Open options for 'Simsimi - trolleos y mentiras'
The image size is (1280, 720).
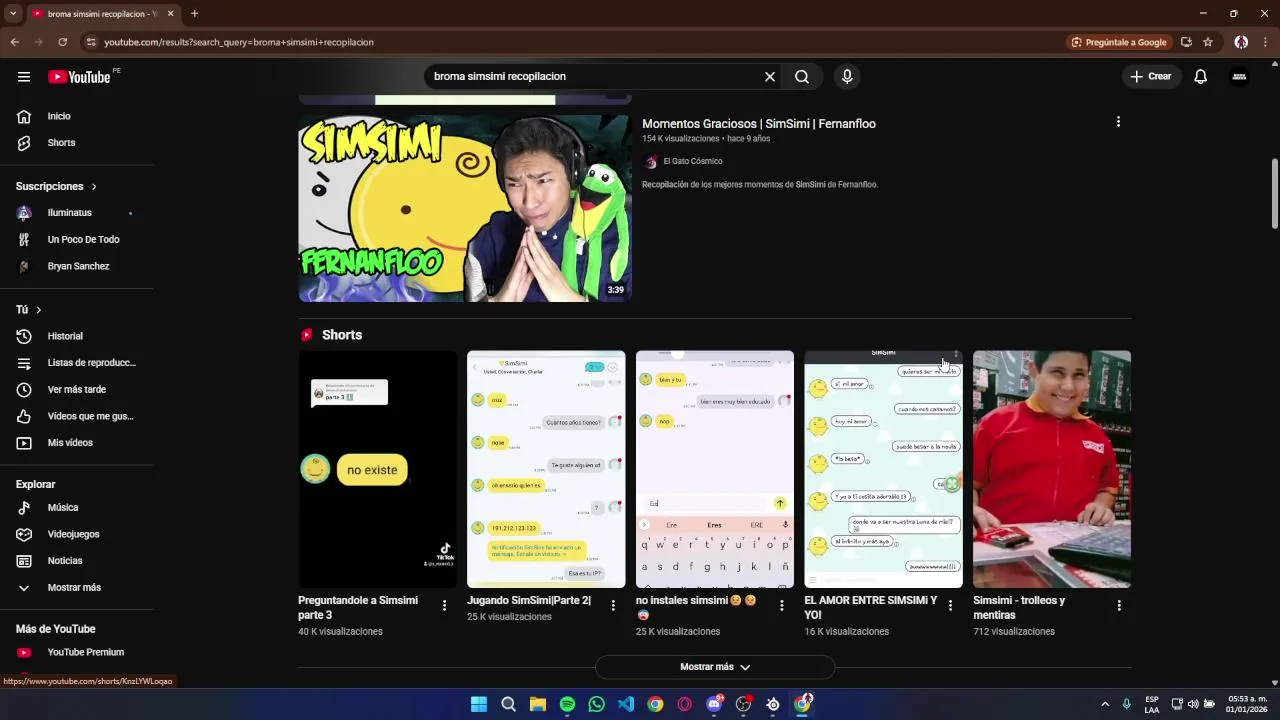pyautogui.click(x=1119, y=605)
